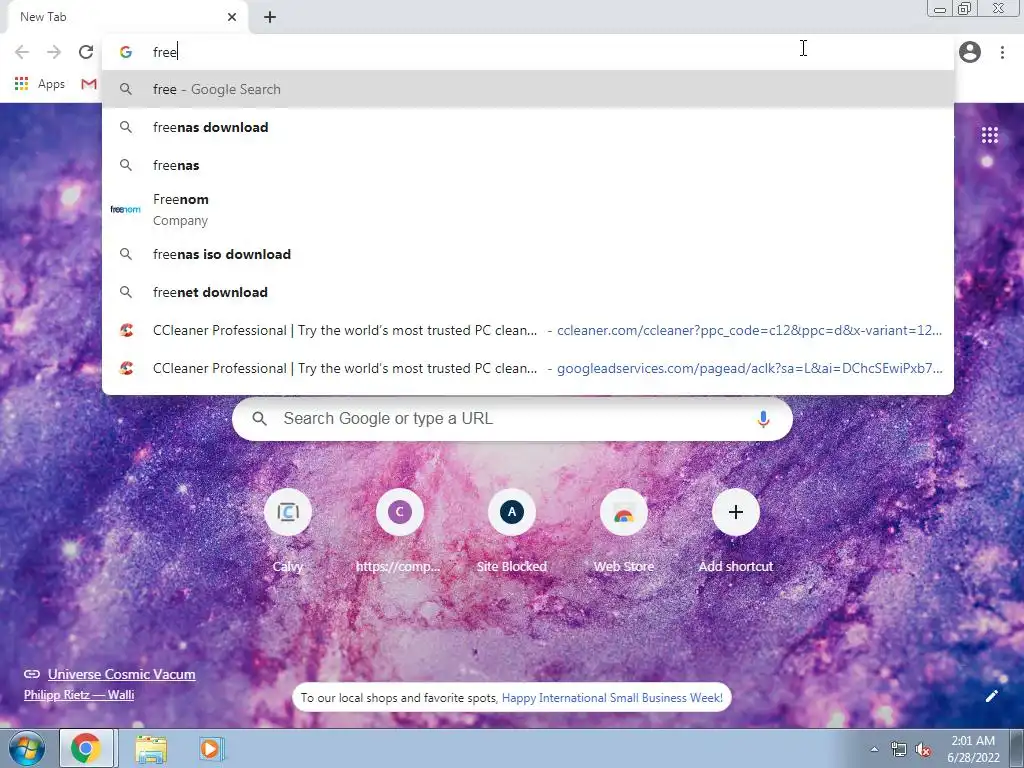
Task: Click in the address bar with text 'free'
Action: point(528,52)
